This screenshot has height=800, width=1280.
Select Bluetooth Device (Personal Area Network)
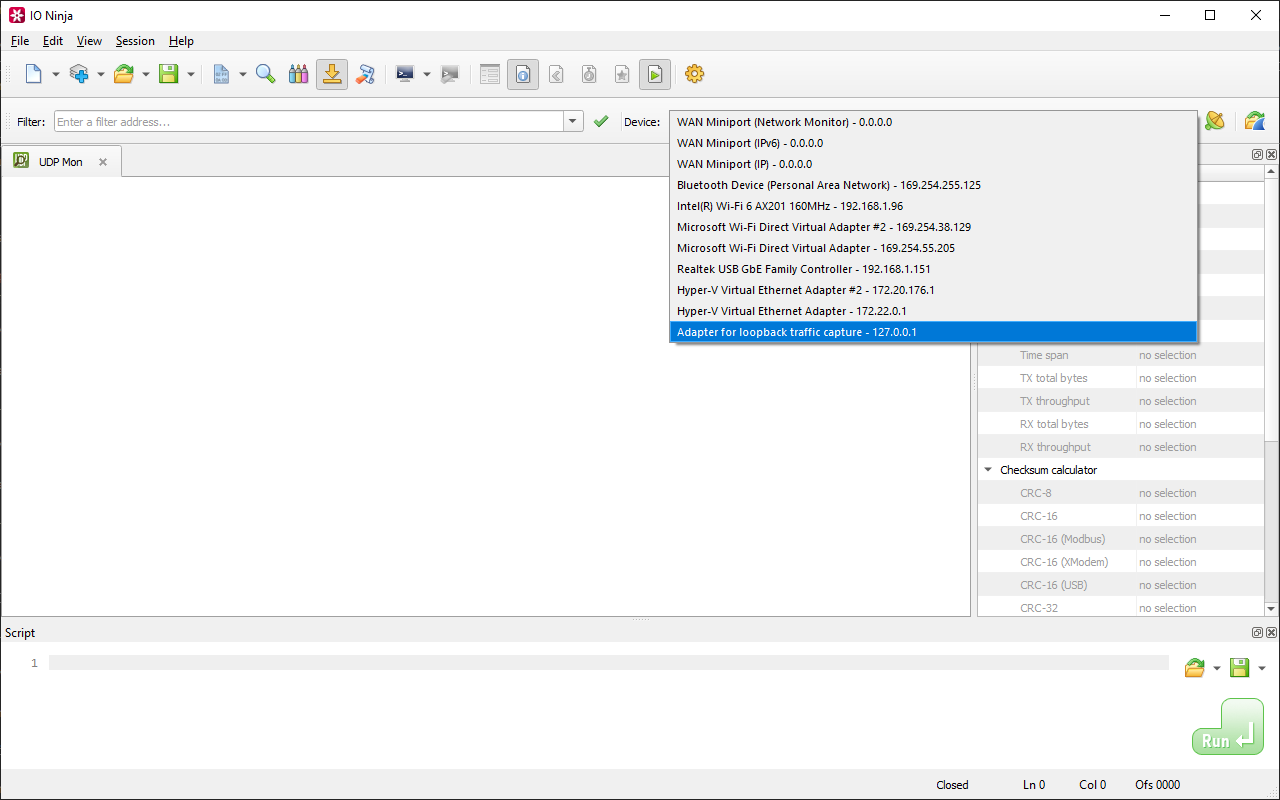[x=933, y=185]
